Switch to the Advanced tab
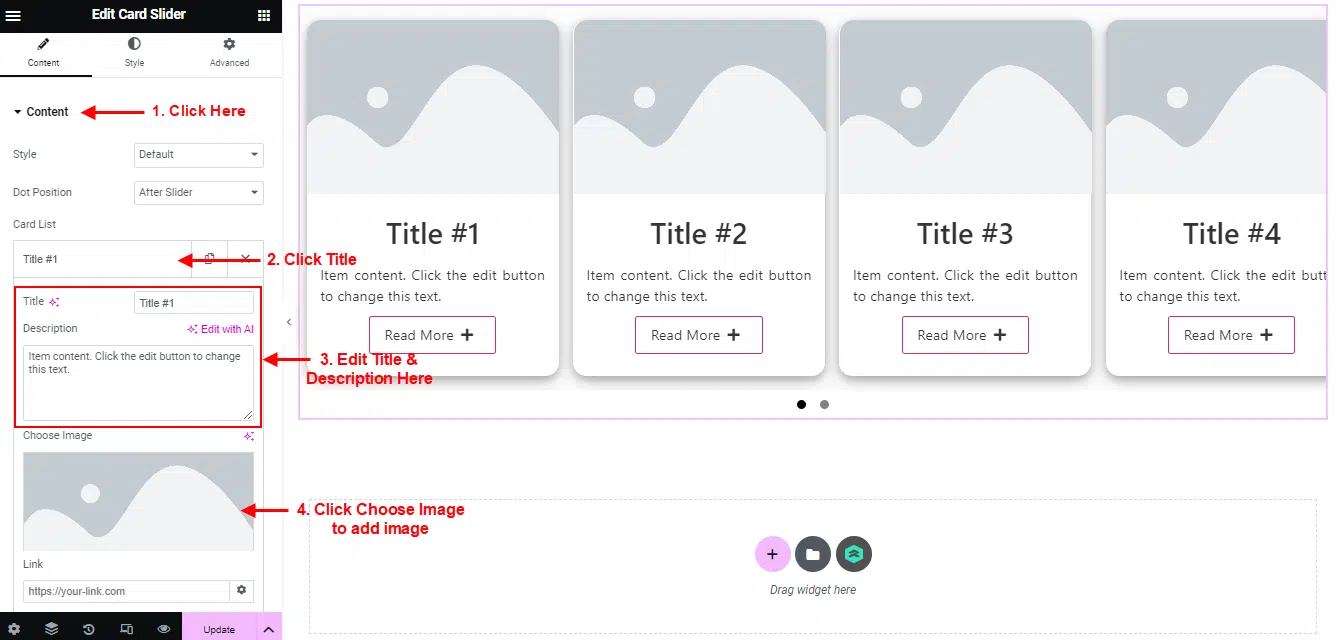 (x=229, y=53)
